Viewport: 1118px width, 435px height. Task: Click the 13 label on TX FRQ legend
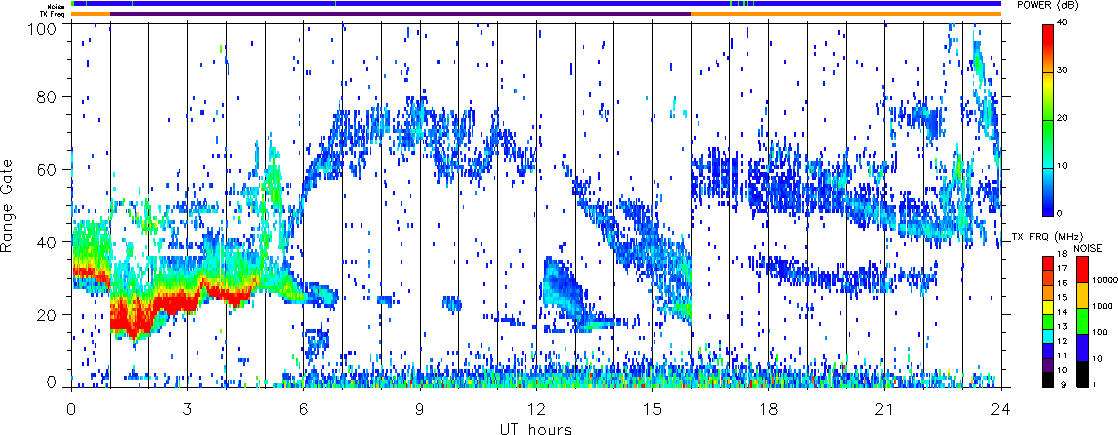pyautogui.click(x=1062, y=327)
